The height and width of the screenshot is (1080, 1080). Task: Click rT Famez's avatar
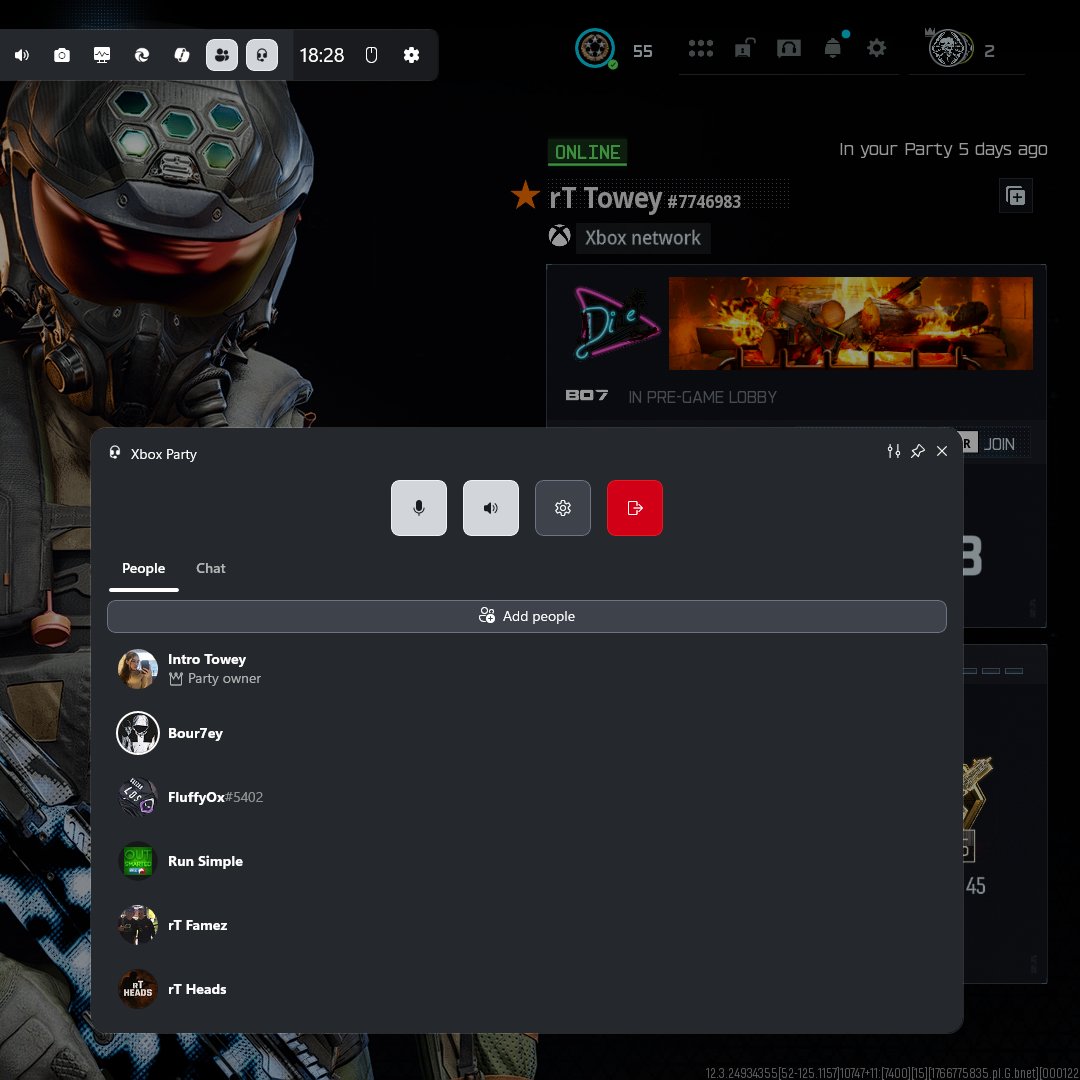(138, 925)
